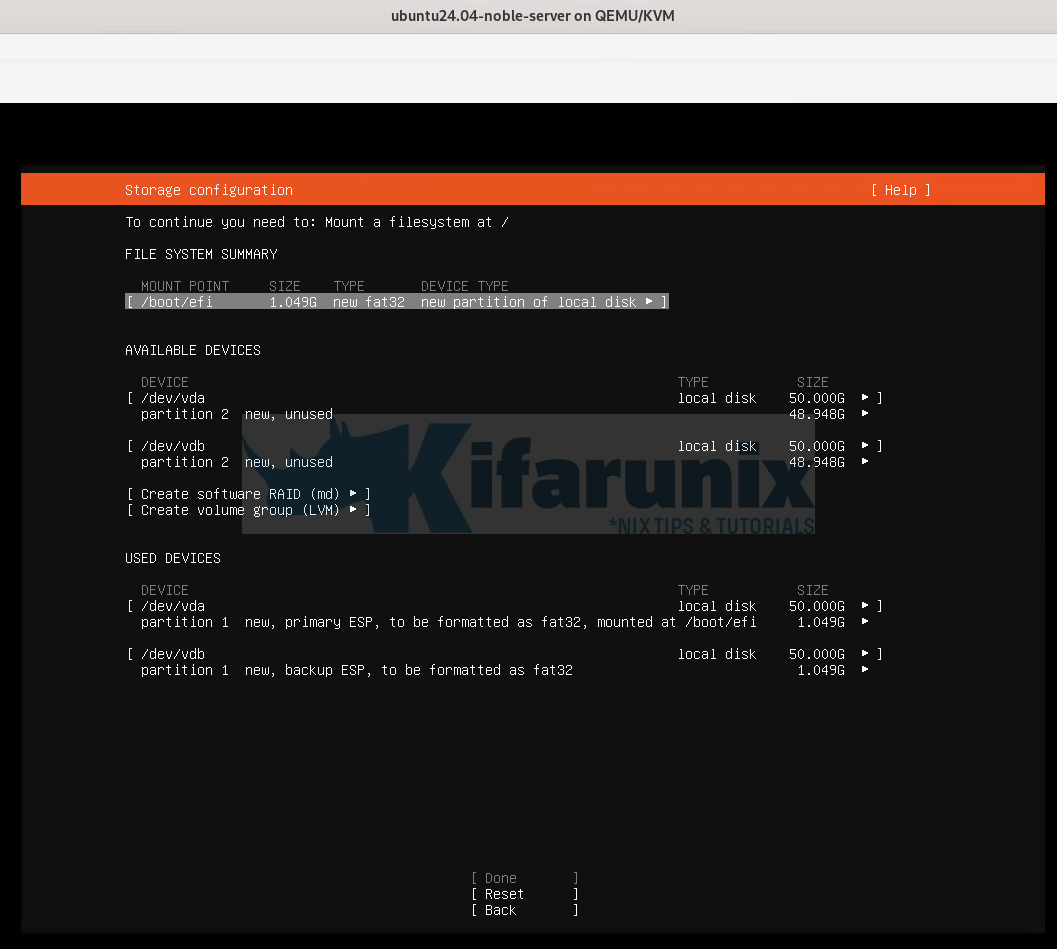
Task: Select /dev/vda partition 2 new, unused
Action: coord(505,415)
